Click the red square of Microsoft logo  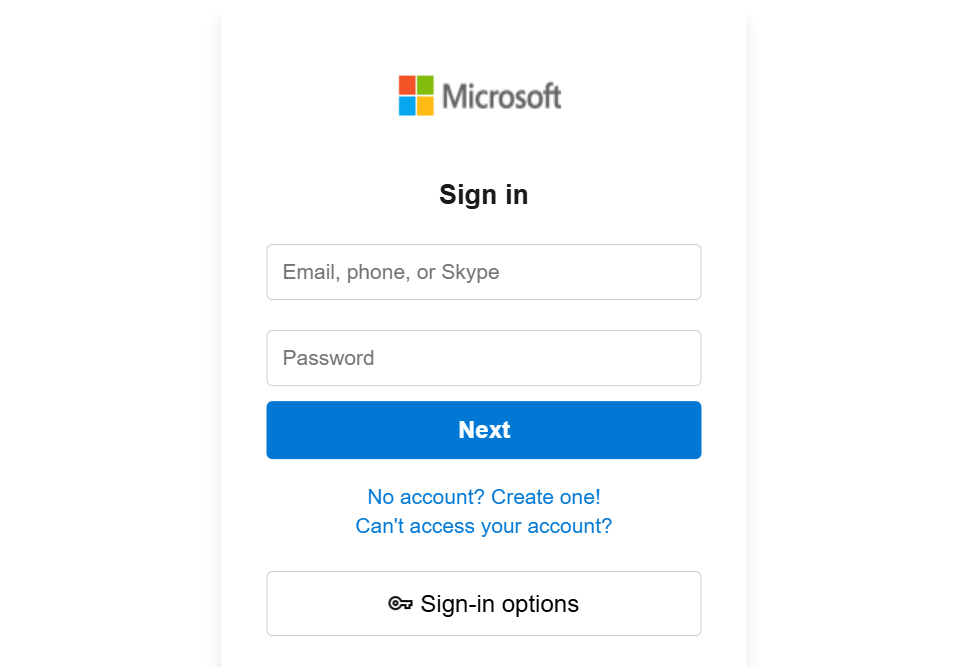coord(407,85)
